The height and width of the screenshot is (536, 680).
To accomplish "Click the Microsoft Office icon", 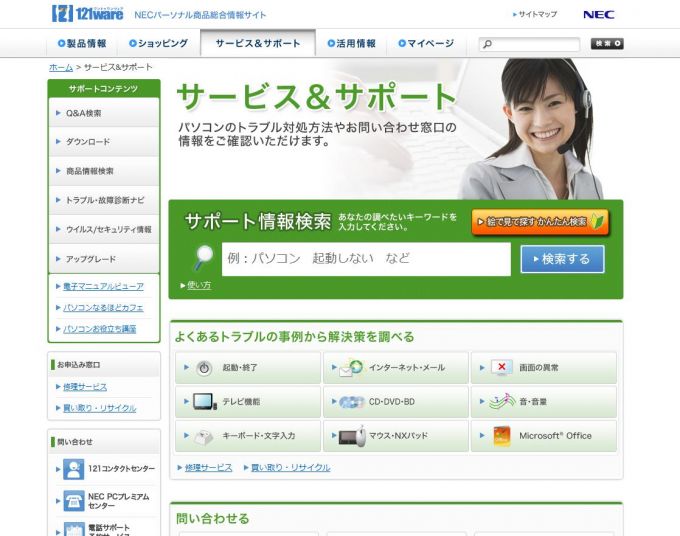I will (x=502, y=436).
